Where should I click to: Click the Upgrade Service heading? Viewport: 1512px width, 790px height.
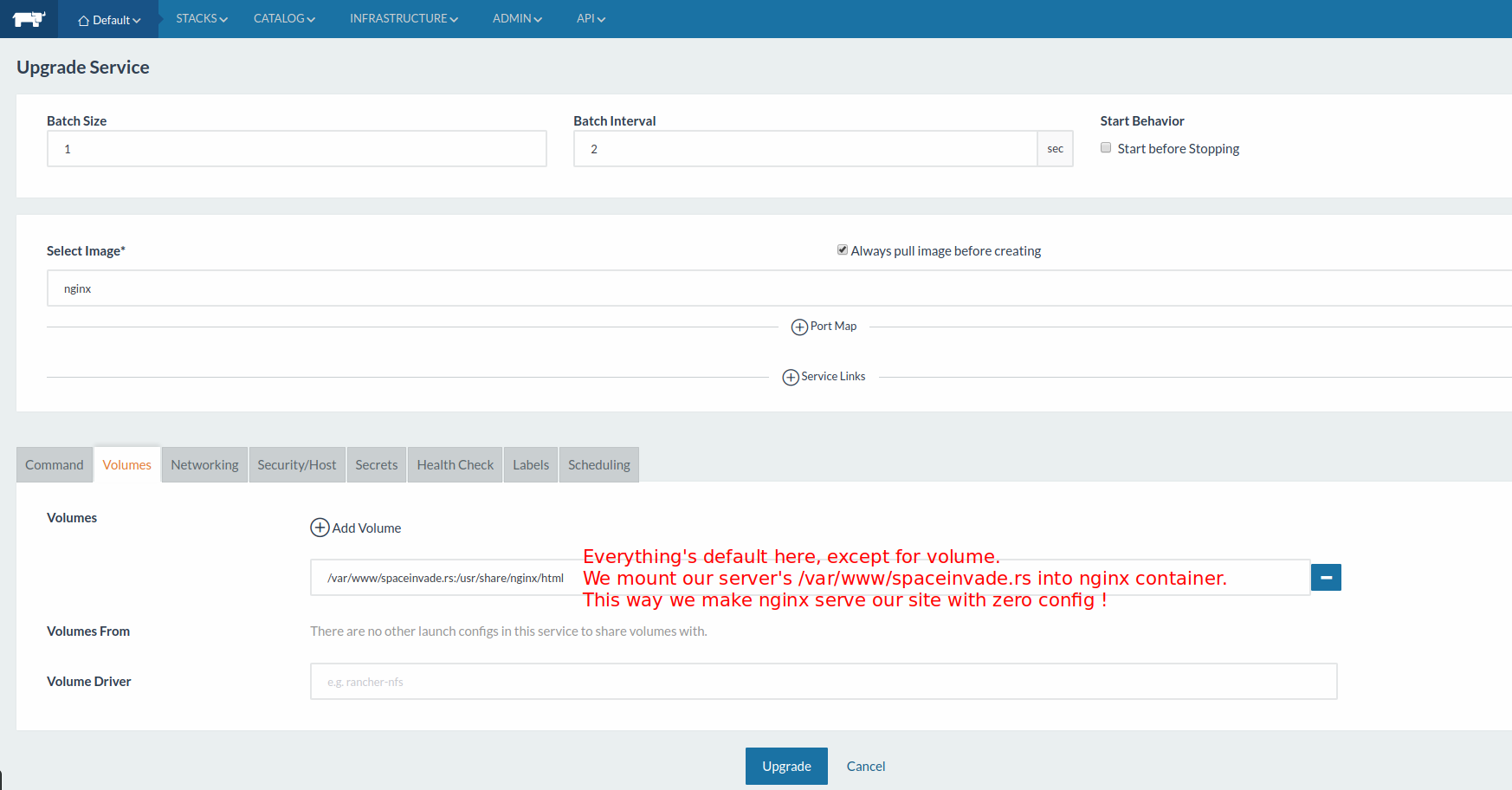click(x=83, y=68)
